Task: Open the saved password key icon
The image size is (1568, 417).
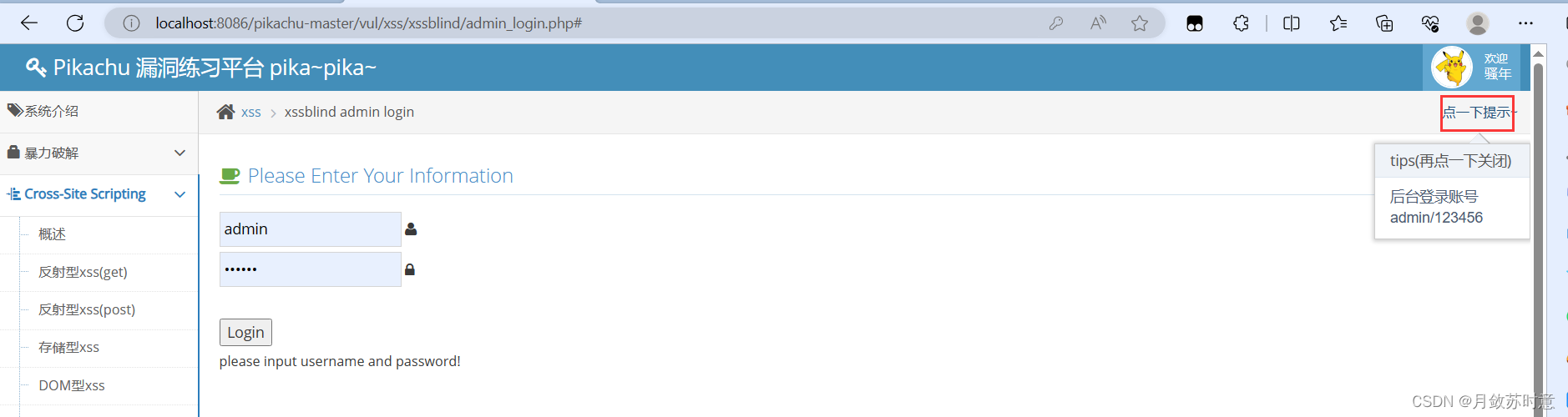Action: 1056,23
